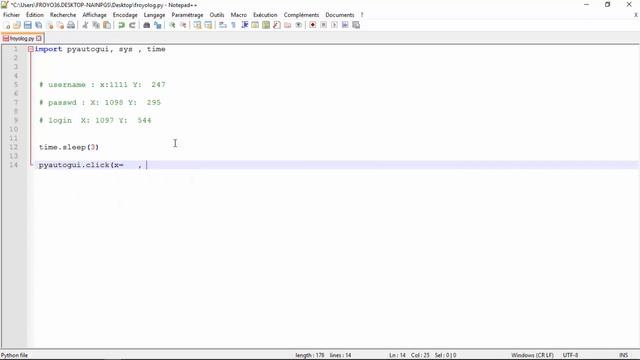Click the UTF-8 encoding status entry

570,355
